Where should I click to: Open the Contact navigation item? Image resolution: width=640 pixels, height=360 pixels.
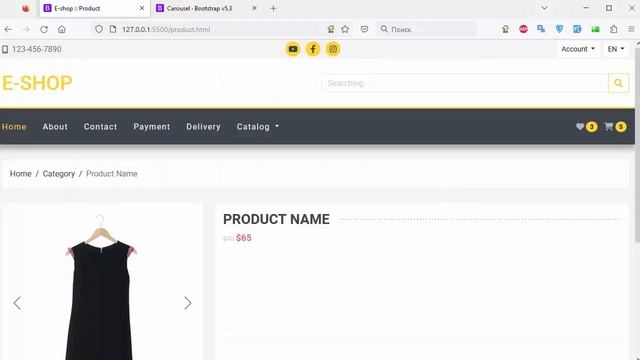point(100,127)
